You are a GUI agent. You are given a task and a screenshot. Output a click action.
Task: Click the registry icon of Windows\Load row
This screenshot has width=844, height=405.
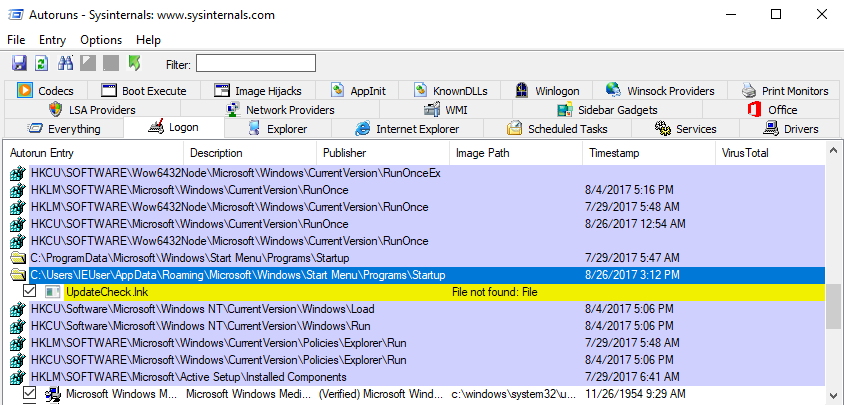click(x=18, y=309)
